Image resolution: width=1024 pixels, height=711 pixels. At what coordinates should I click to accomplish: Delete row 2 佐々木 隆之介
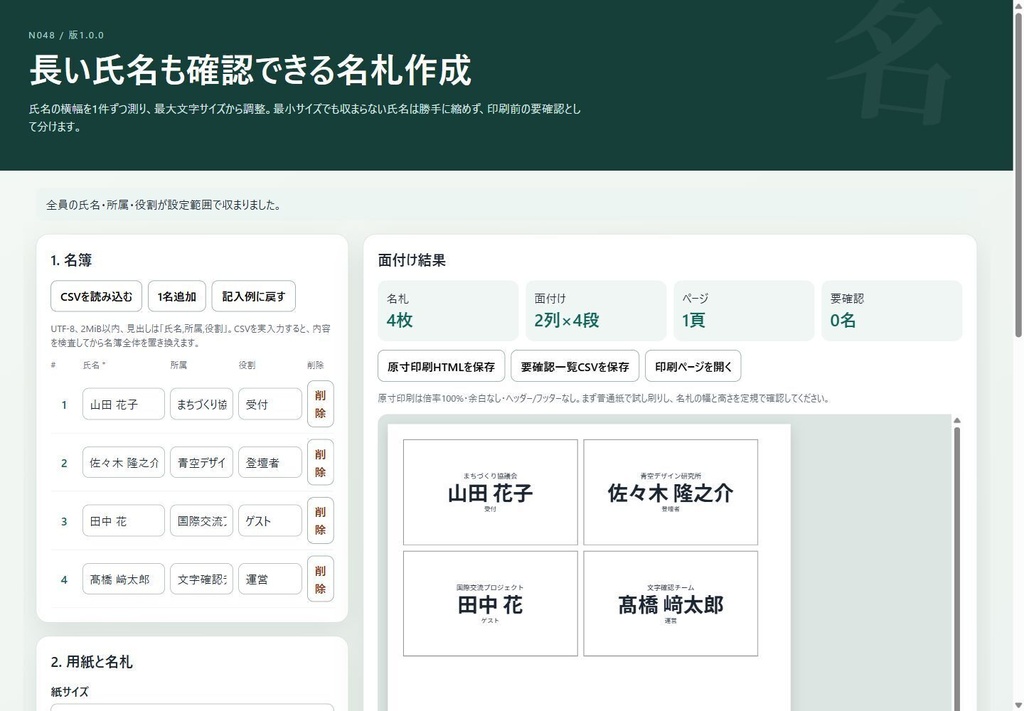320,462
